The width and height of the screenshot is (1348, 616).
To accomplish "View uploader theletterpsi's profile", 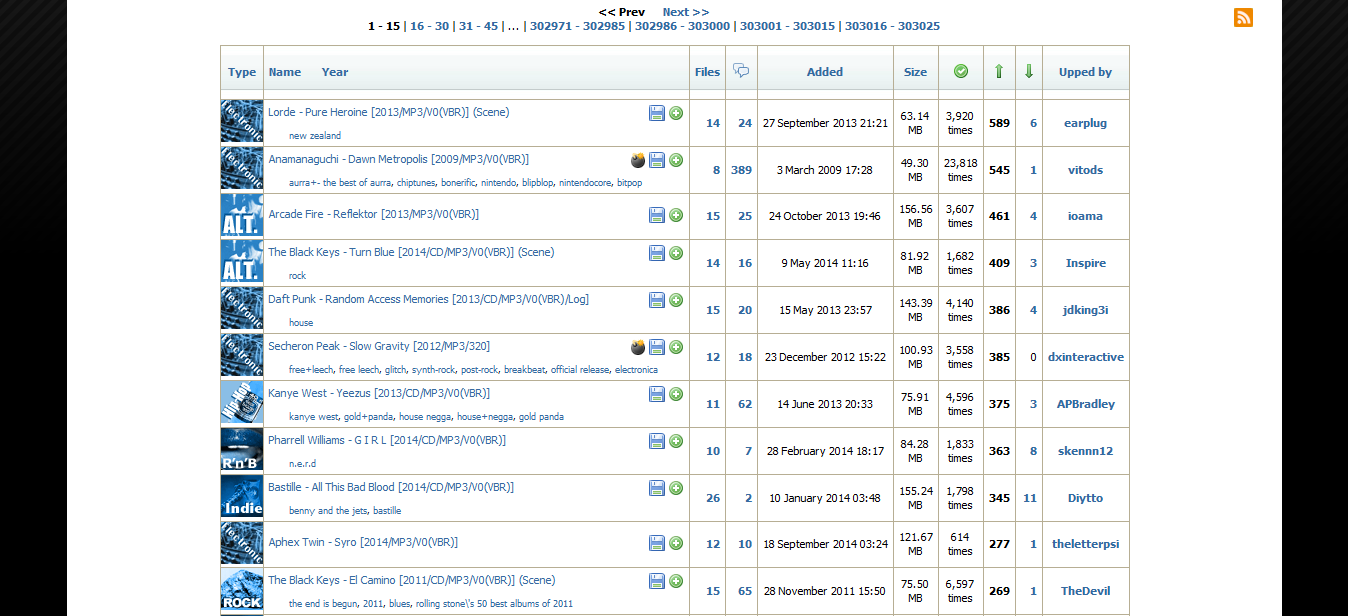I will pos(1085,544).
